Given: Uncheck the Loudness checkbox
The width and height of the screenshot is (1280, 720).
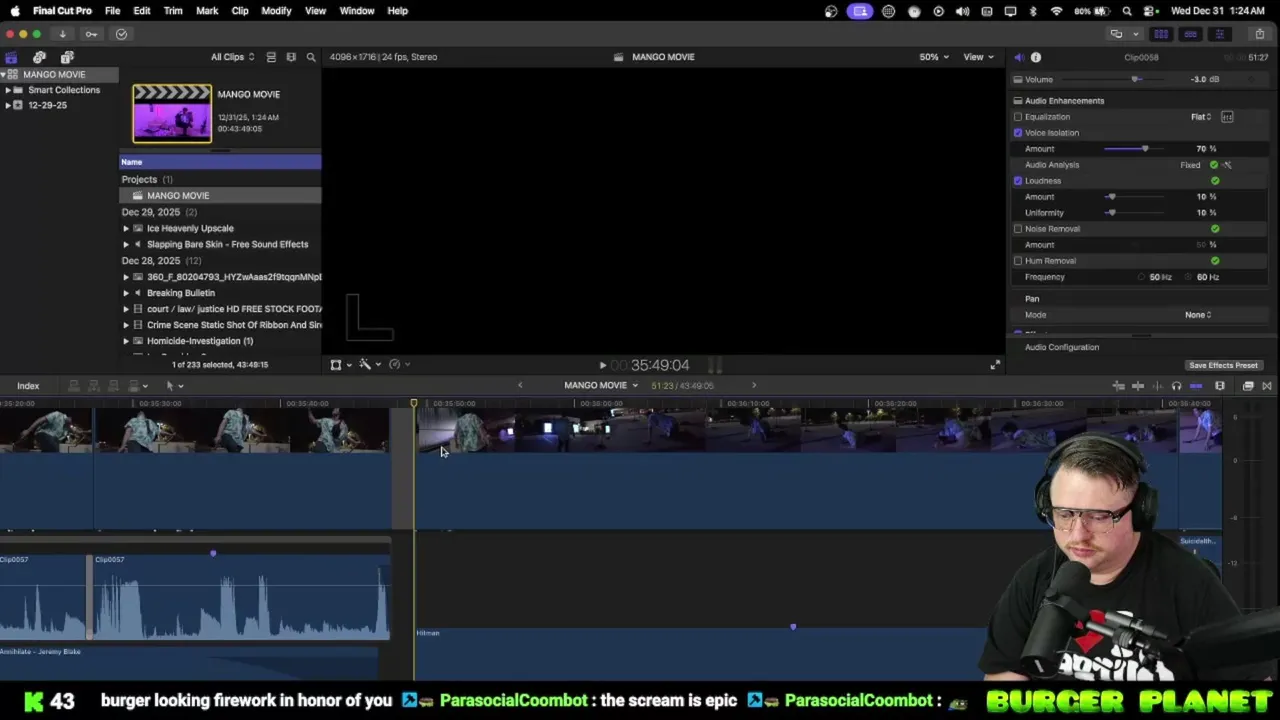Looking at the screenshot, I should coord(1018,181).
